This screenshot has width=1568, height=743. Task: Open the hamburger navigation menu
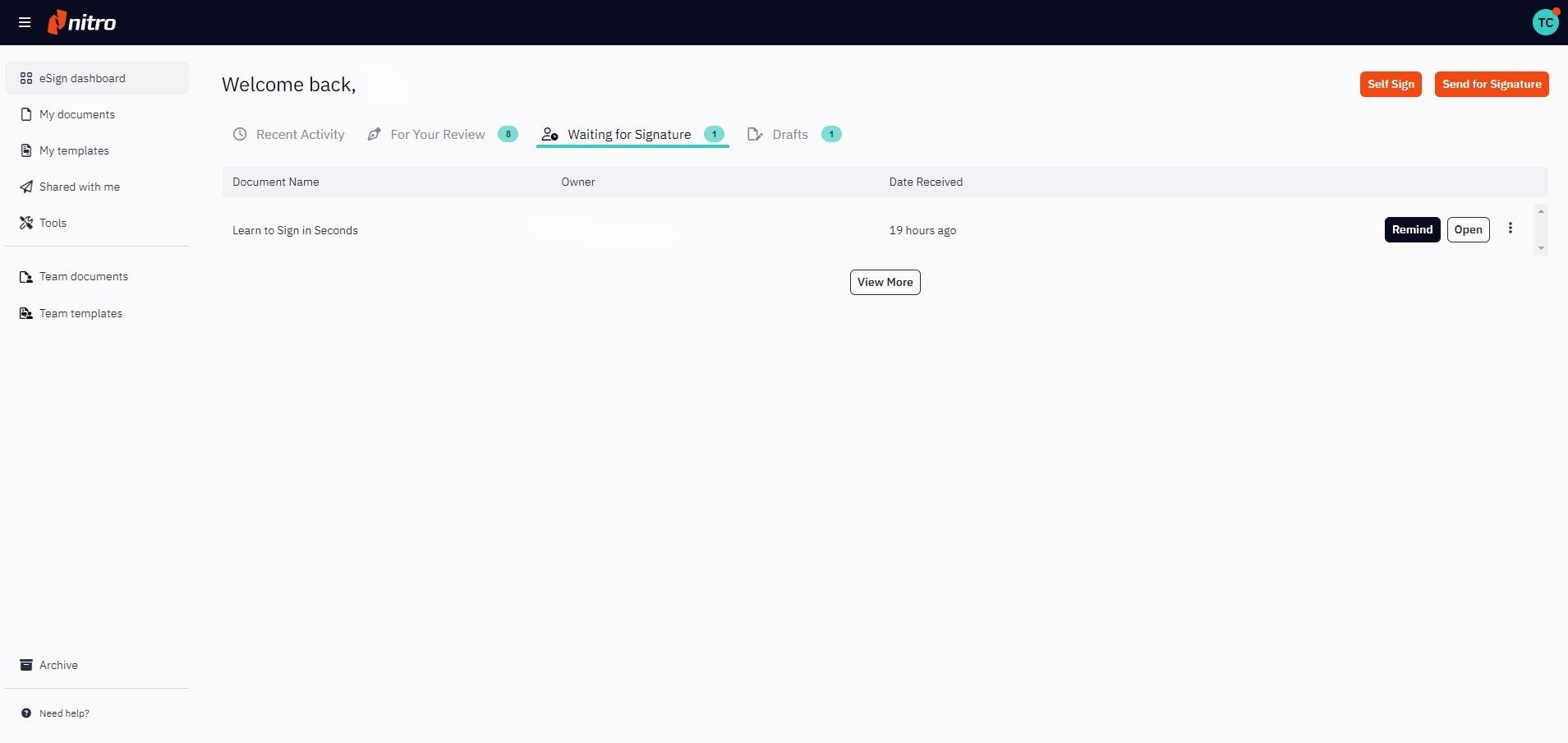point(24,22)
